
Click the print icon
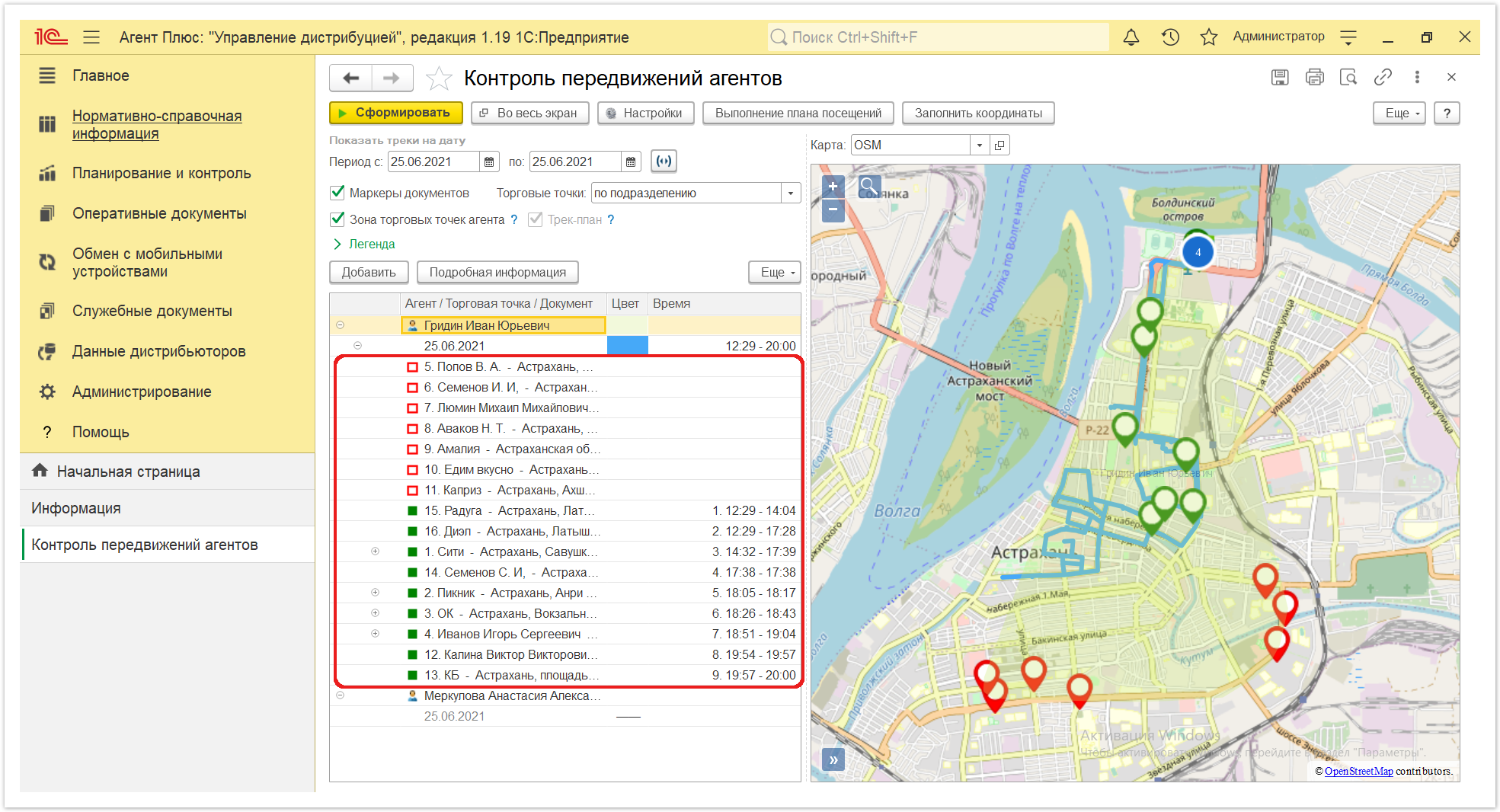click(x=1314, y=77)
